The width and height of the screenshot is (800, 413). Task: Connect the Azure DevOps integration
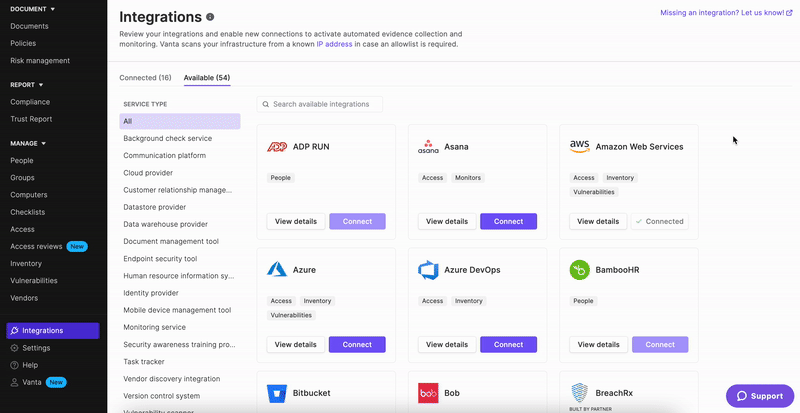coord(508,345)
